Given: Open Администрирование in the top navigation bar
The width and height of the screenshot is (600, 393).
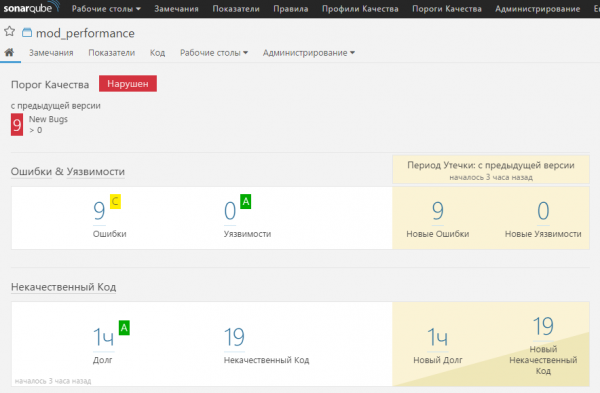Looking at the screenshot, I should click(537, 9).
